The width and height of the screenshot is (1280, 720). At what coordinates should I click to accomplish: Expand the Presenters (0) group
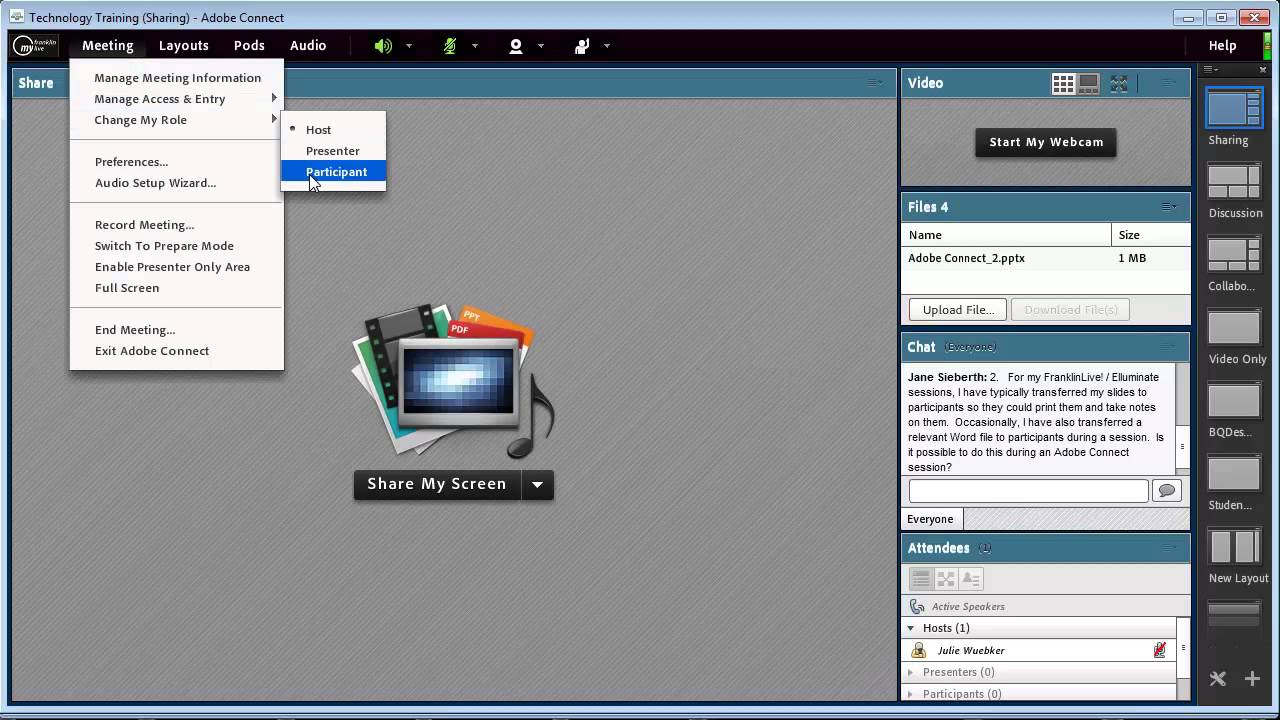911,672
